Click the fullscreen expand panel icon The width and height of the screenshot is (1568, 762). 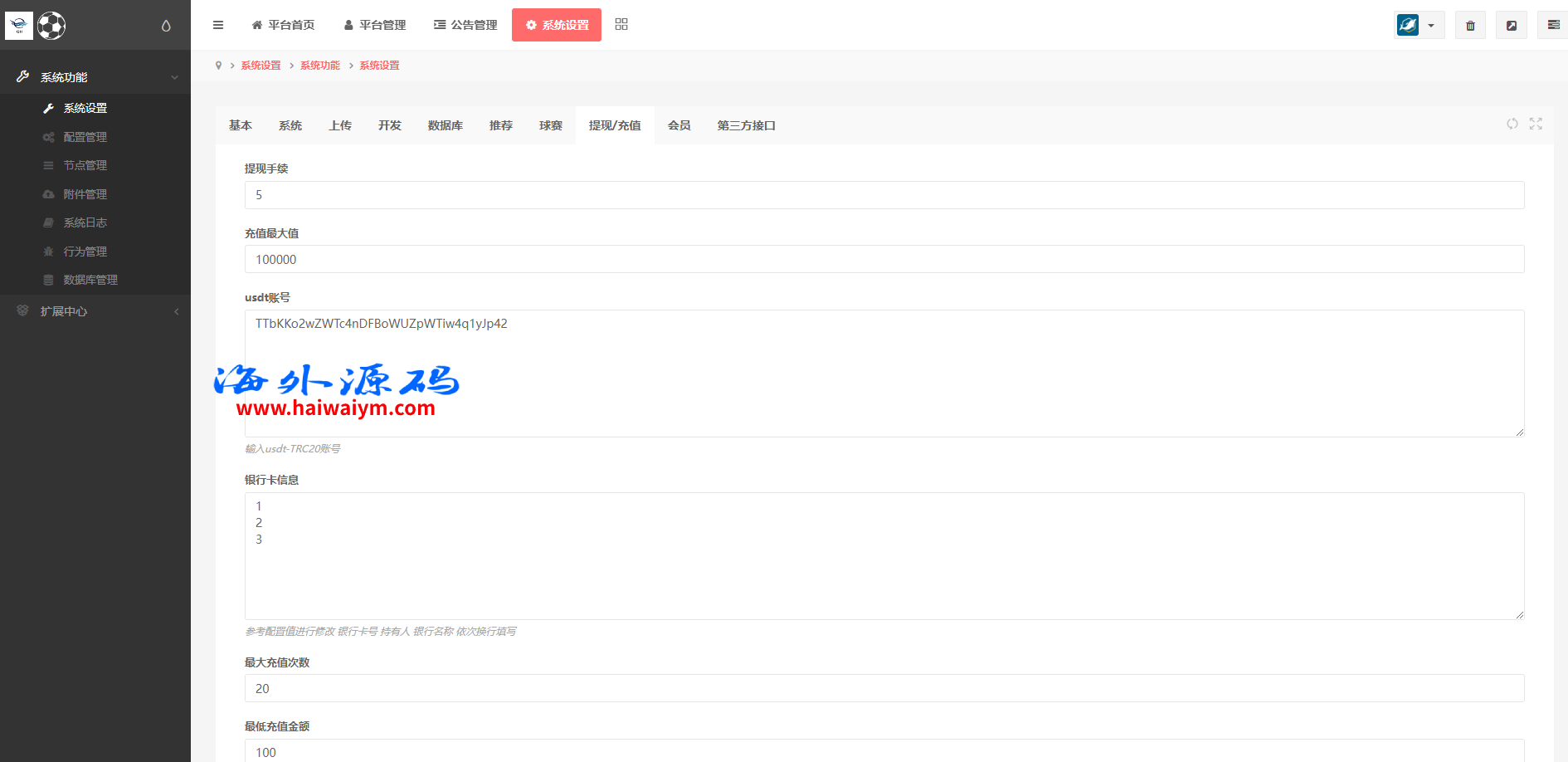coord(1536,124)
